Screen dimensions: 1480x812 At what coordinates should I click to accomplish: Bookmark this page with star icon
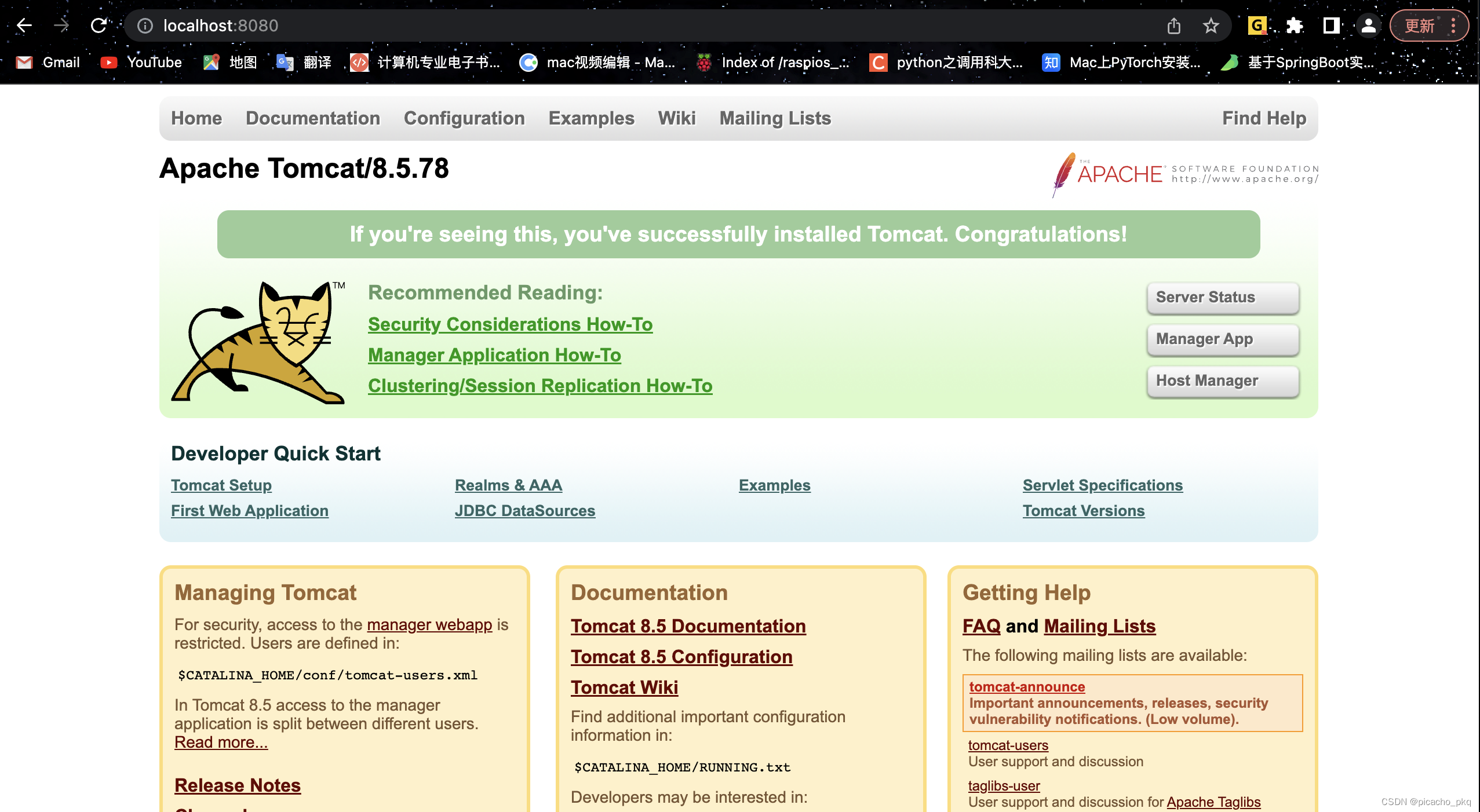1211,25
